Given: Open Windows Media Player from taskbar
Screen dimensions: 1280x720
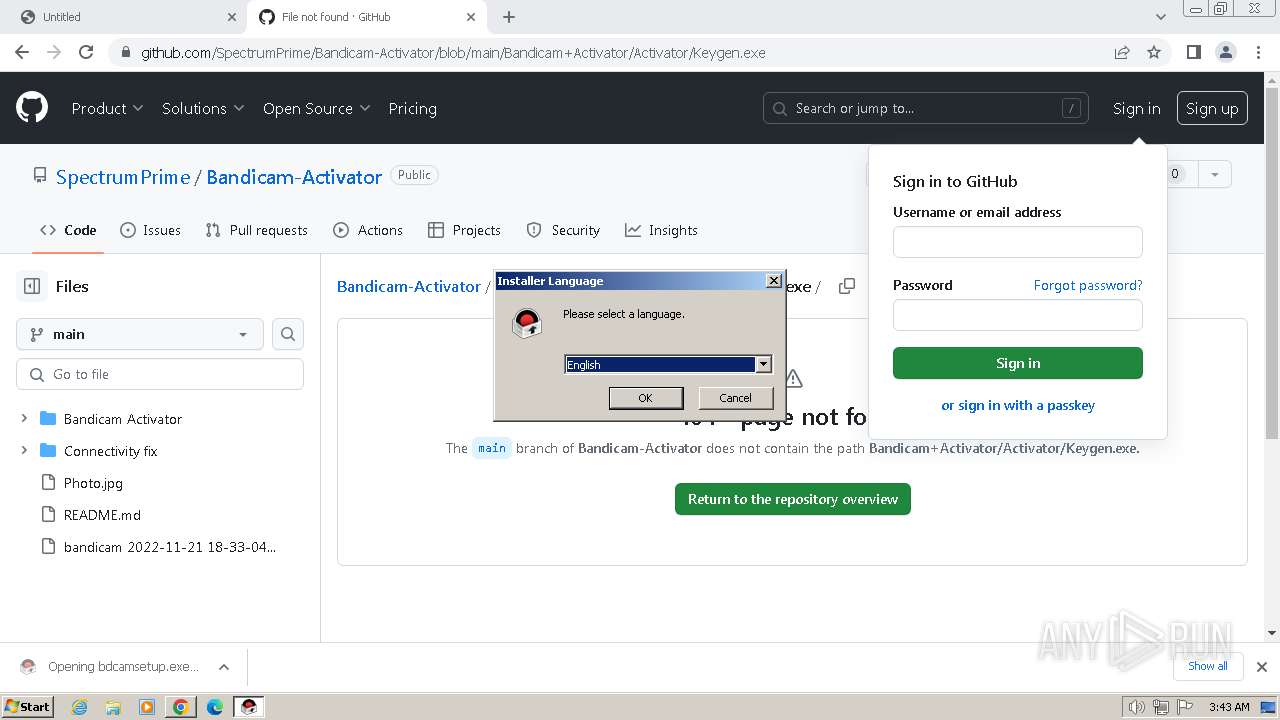Looking at the screenshot, I should click(x=147, y=707).
